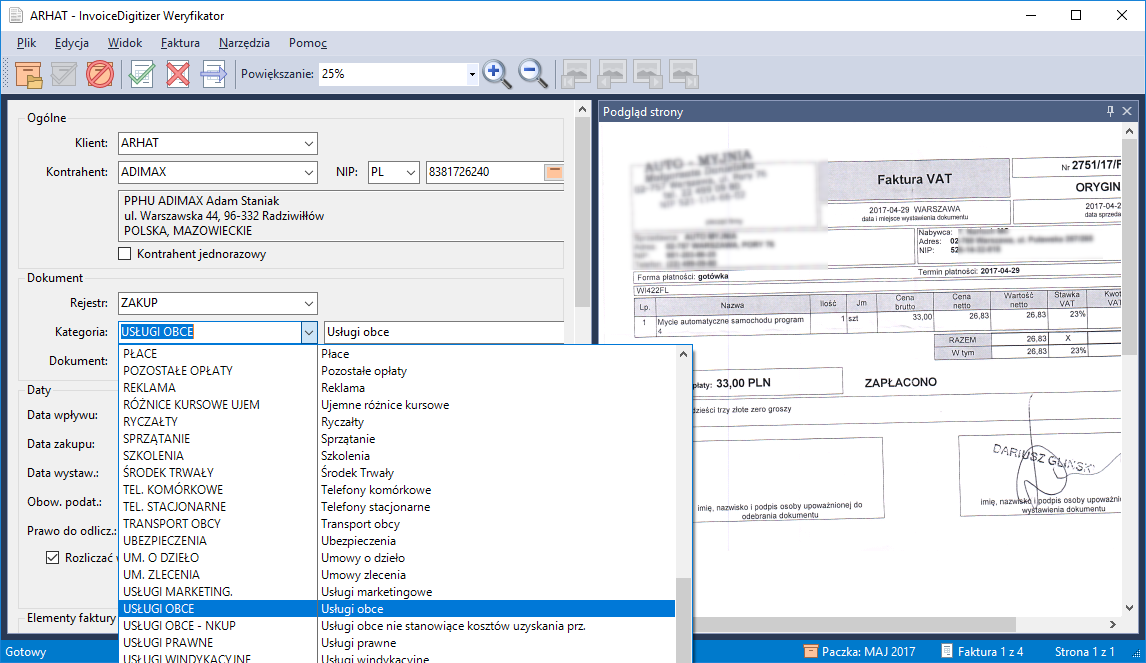Uncheck the Rozliczać checkbox

(53, 557)
